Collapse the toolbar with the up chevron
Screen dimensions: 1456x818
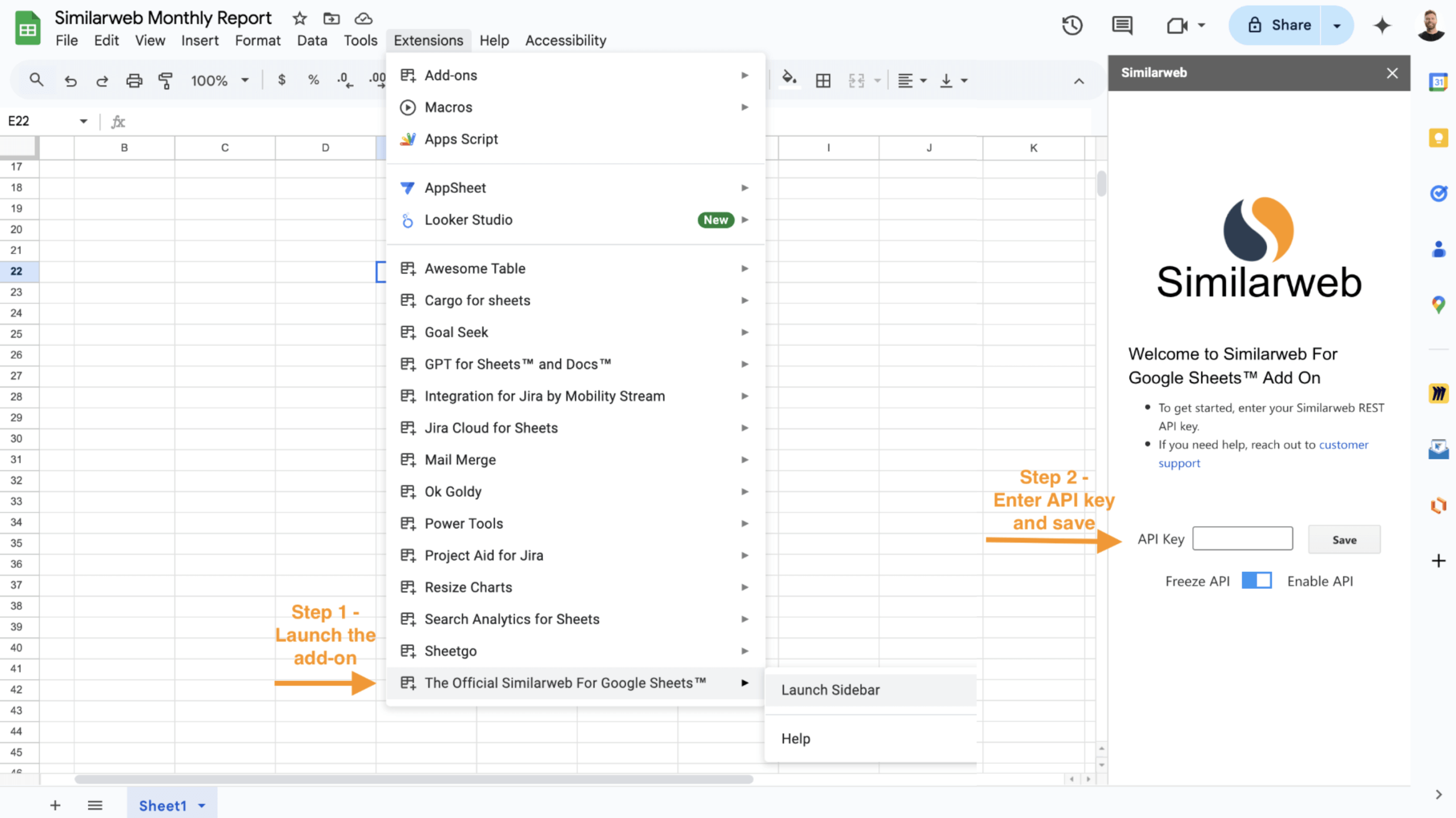1078,81
